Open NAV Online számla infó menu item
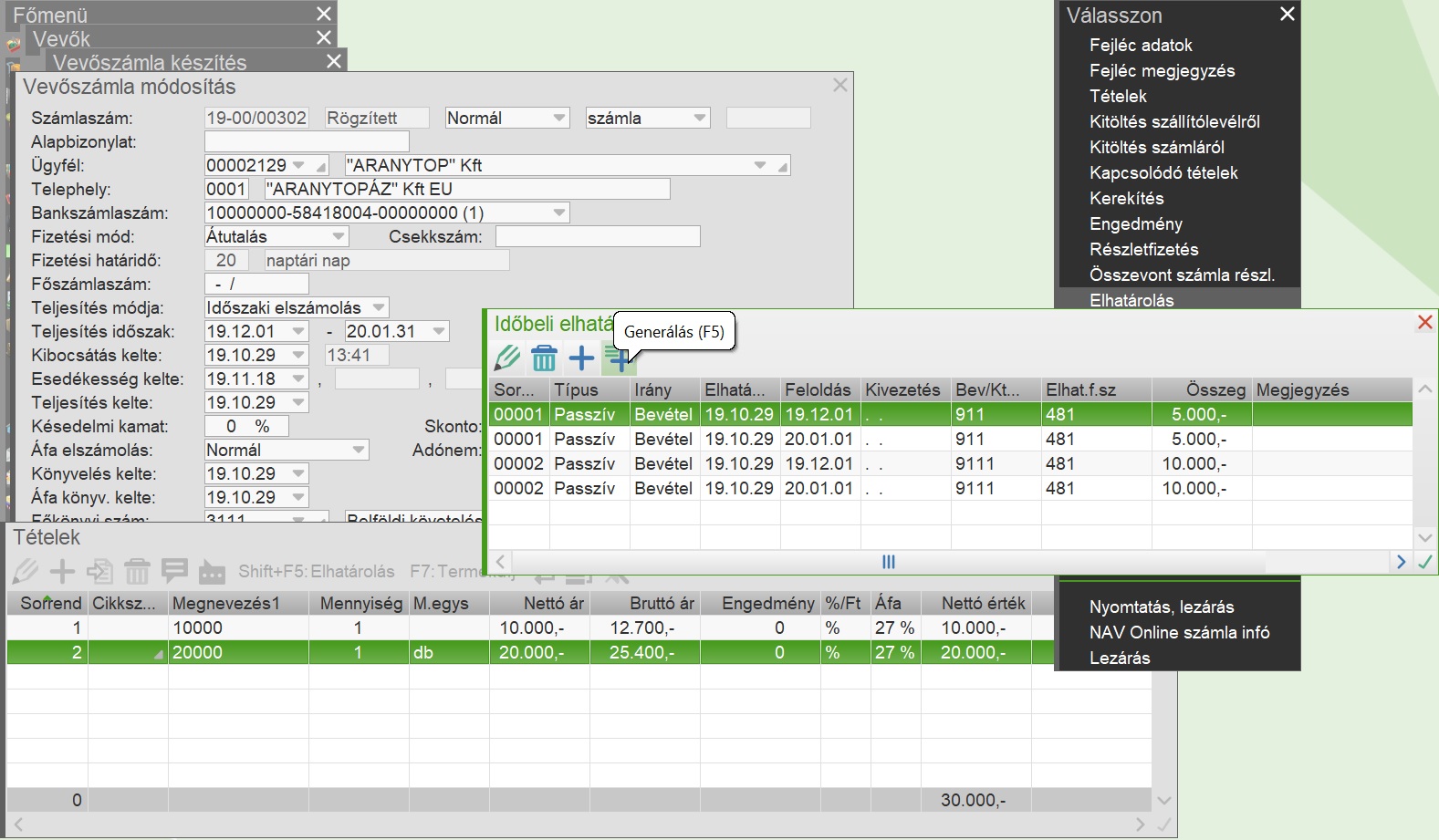 point(1179,632)
